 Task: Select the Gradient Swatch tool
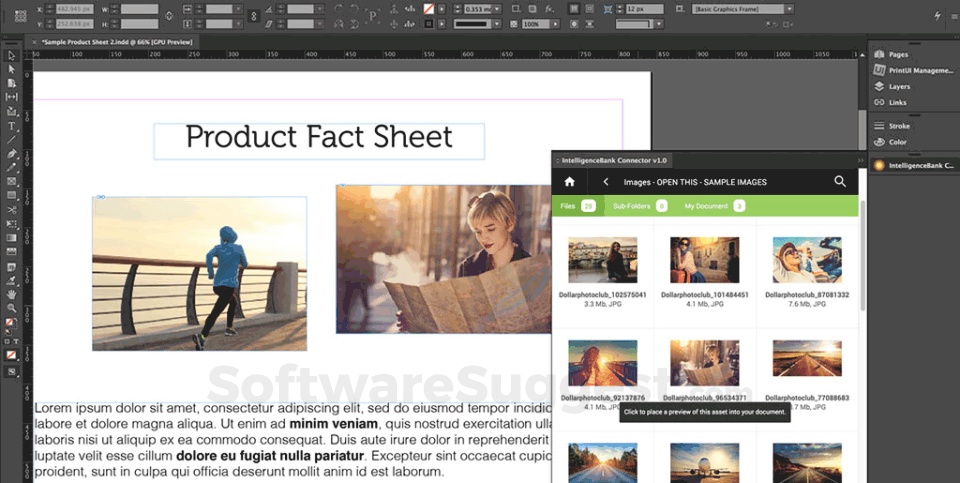click(x=12, y=238)
